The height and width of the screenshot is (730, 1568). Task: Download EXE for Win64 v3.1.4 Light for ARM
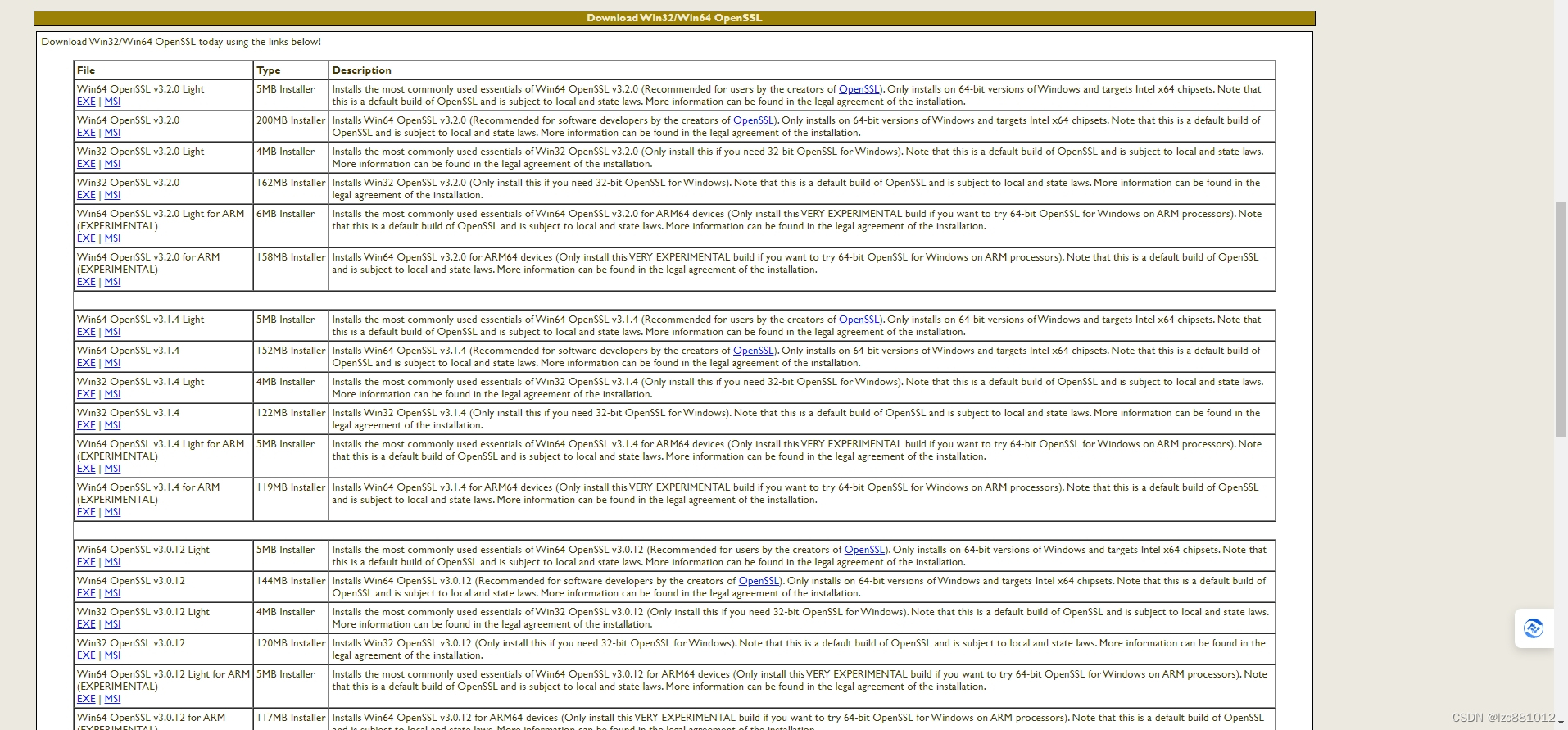[86, 469]
